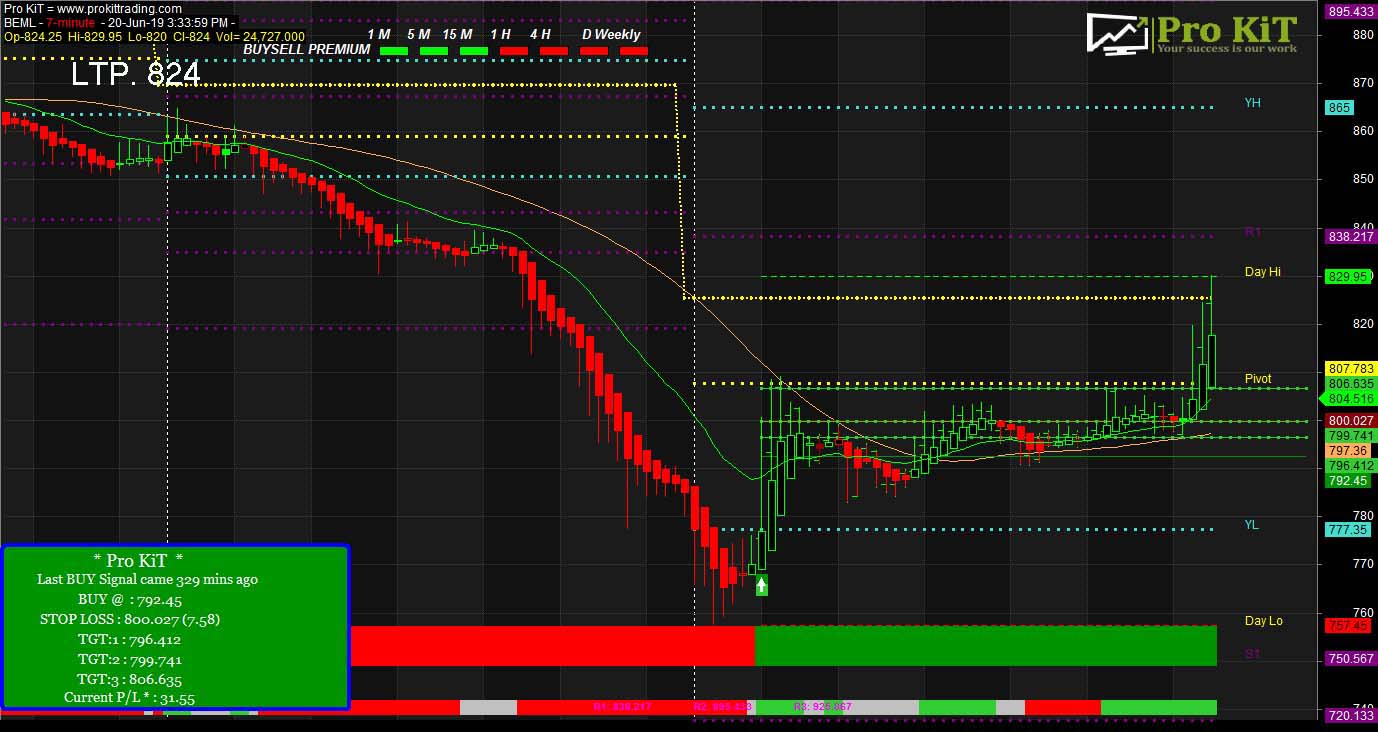Click the Pivot level label
The width and height of the screenshot is (1378, 732).
click(x=1258, y=379)
